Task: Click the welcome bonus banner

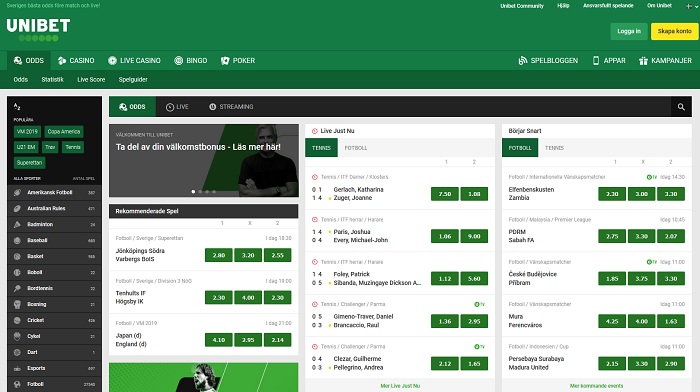Action: [x=204, y=161]
